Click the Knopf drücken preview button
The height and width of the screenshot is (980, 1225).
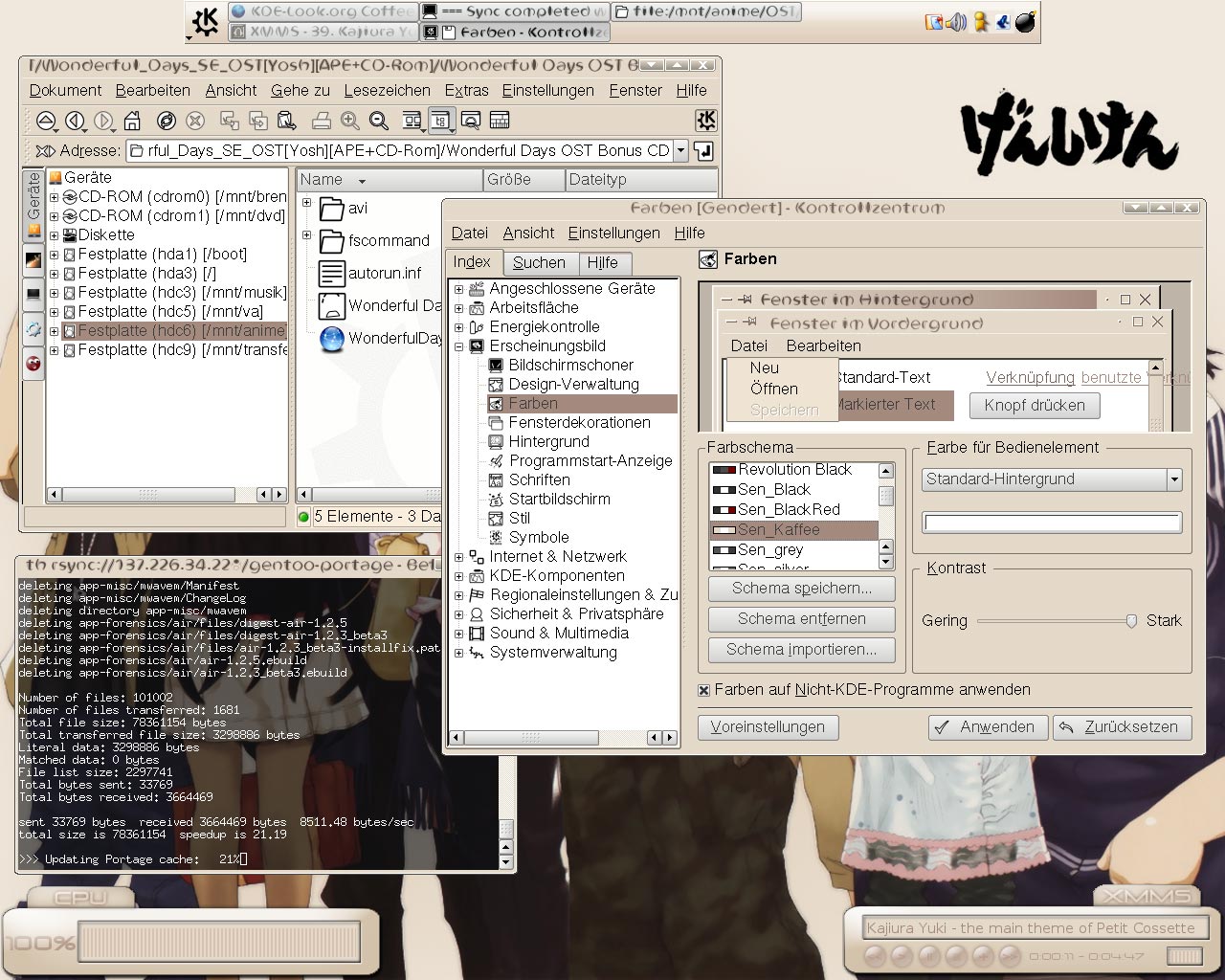[x=1035, y=406]
